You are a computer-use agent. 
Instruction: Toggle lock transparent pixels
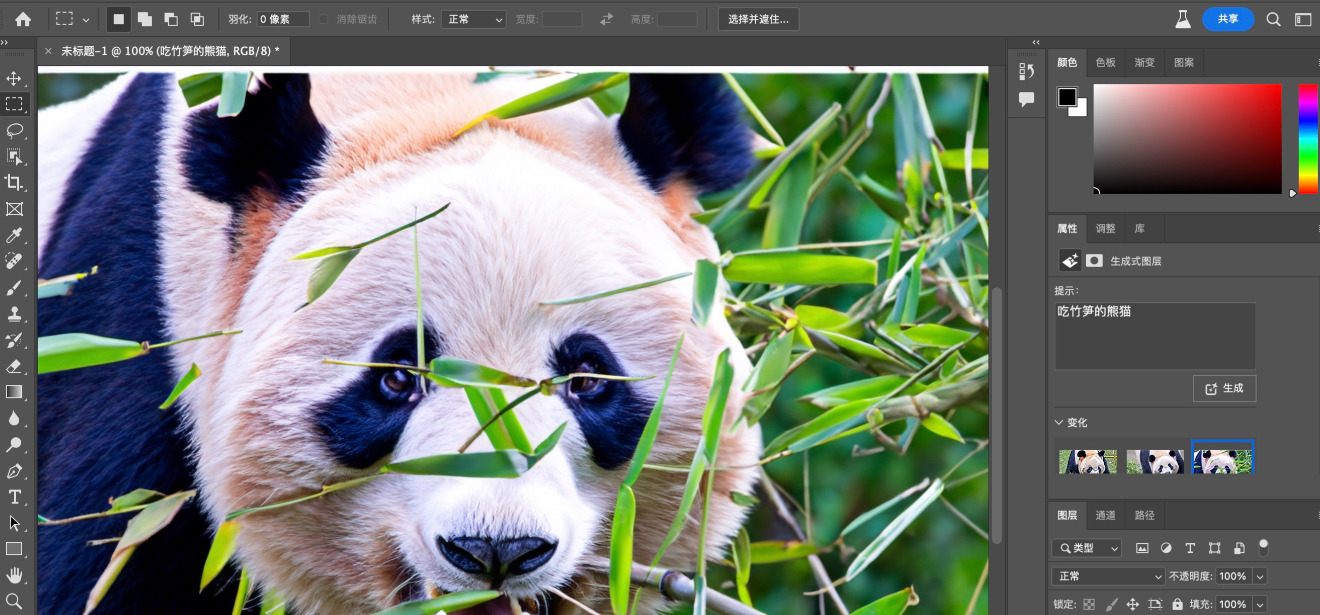point(1089,604)
